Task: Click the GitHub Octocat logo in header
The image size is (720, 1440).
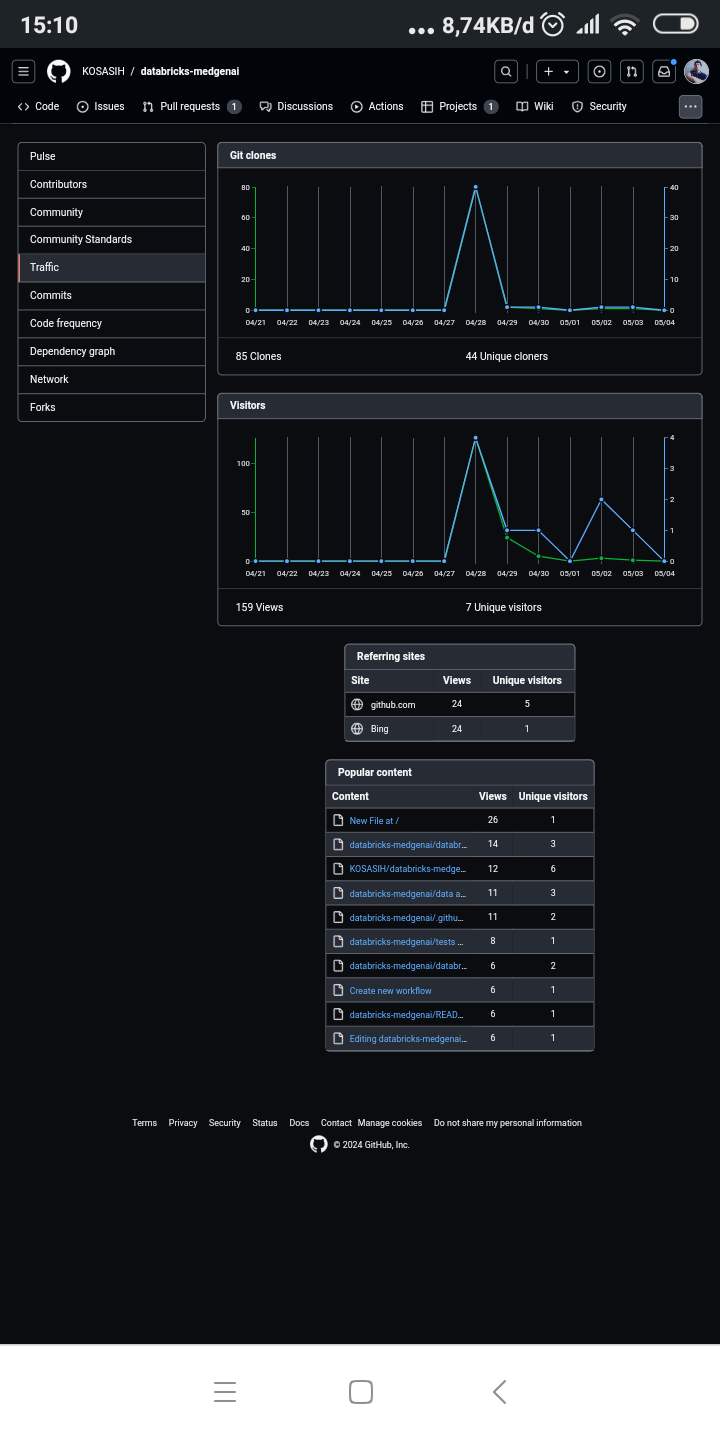Action: pos(59,71)
